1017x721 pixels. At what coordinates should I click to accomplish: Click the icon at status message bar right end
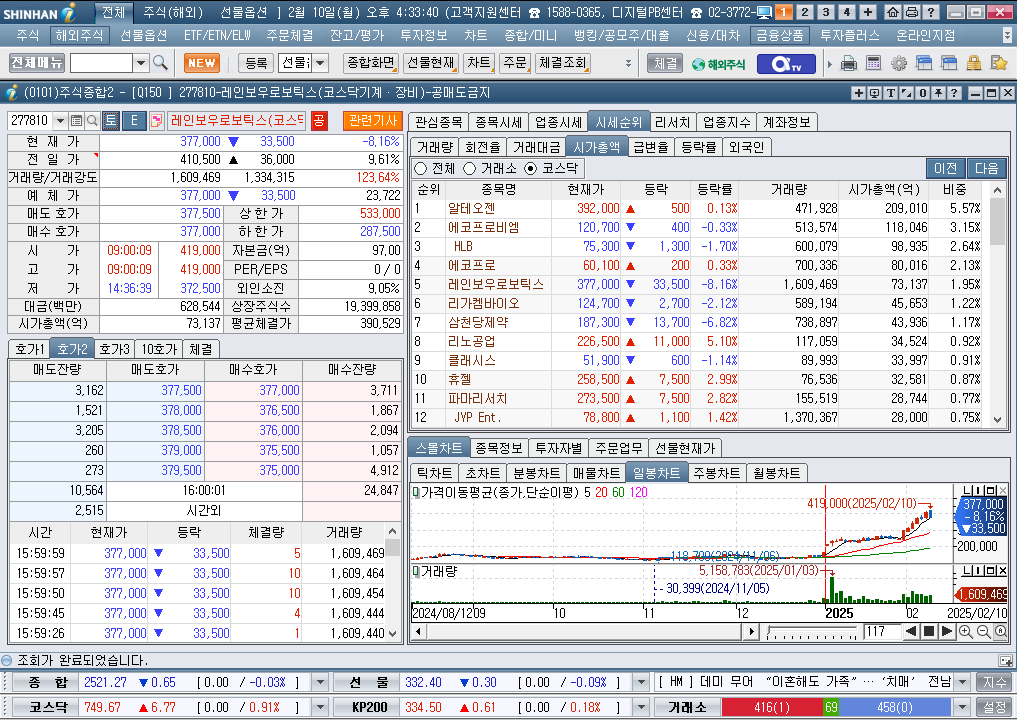[x=1005, y=661]
